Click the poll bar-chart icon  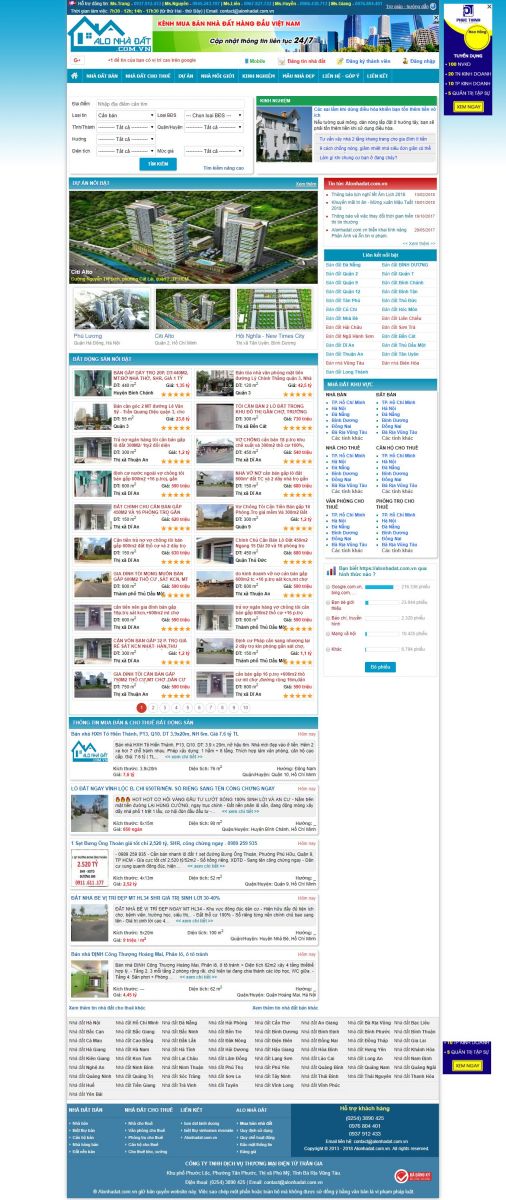[x=331, y=572]
